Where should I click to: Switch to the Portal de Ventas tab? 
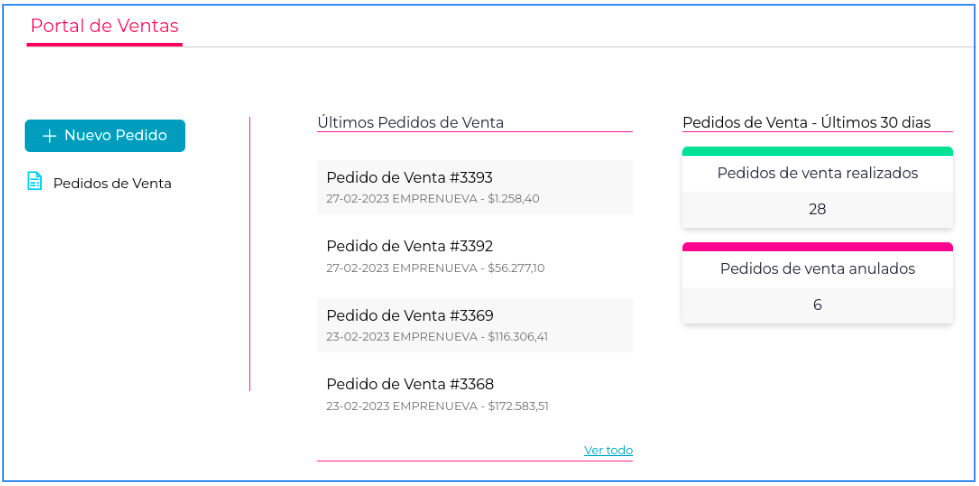[104, 27]
